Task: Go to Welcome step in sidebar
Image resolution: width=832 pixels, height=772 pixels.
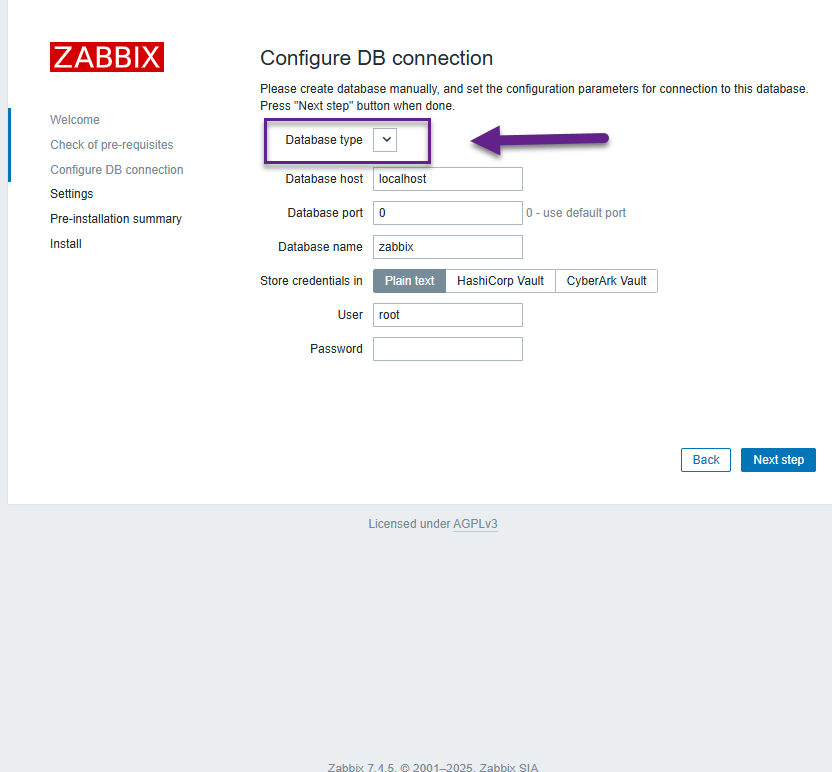Action: pos(75,120)
